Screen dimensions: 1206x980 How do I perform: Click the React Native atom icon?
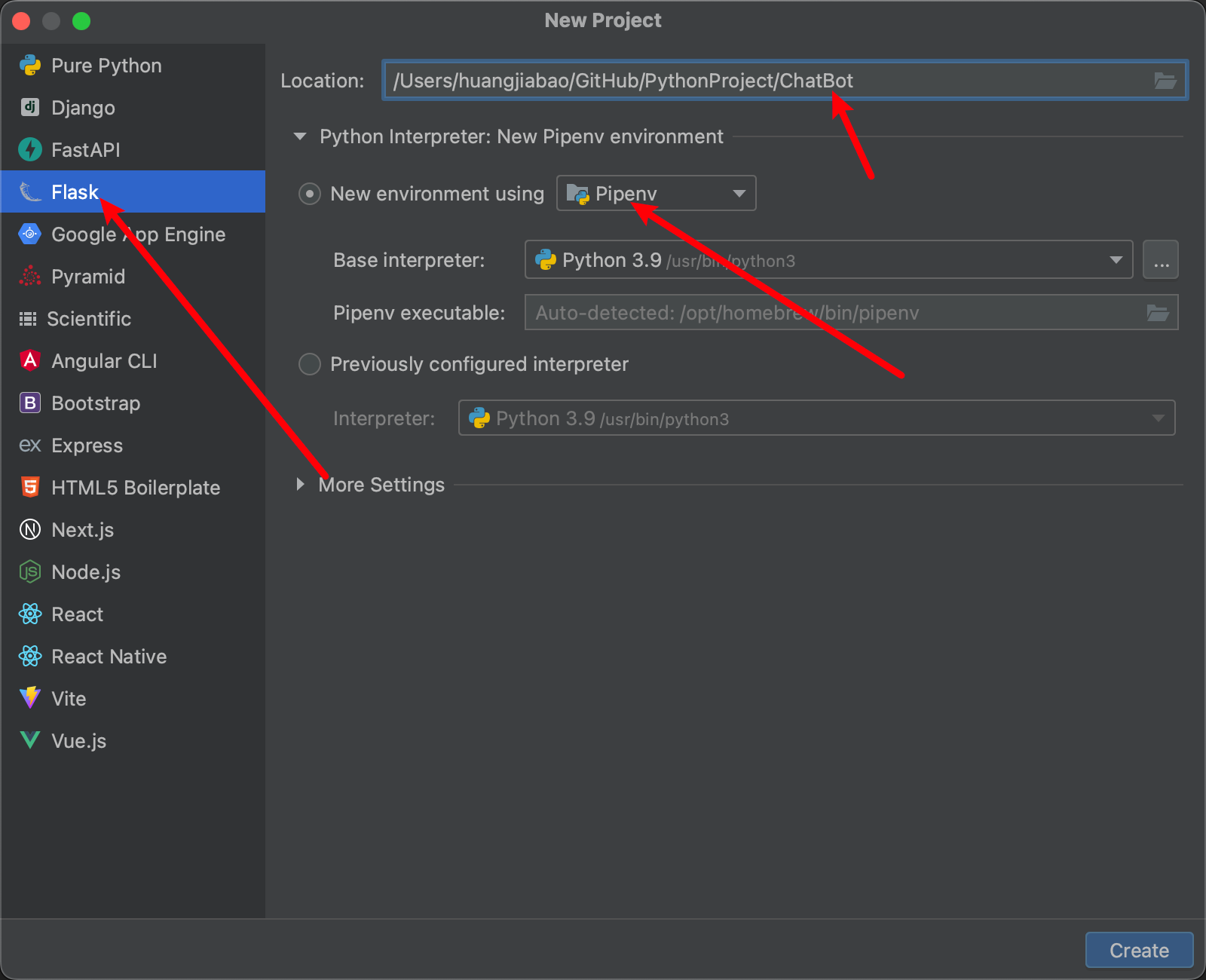pyautogui.click(x=30, y=657)
